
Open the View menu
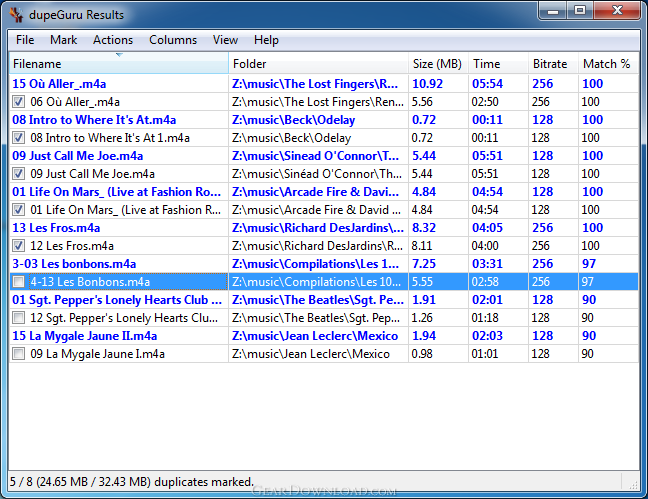click(x=225, y=40)
